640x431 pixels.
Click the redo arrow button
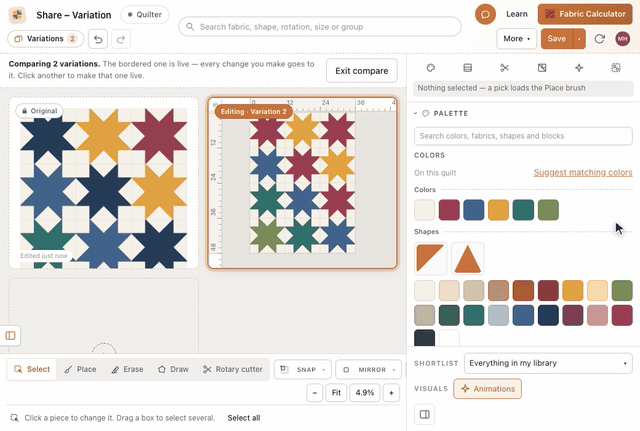[121, 39]
